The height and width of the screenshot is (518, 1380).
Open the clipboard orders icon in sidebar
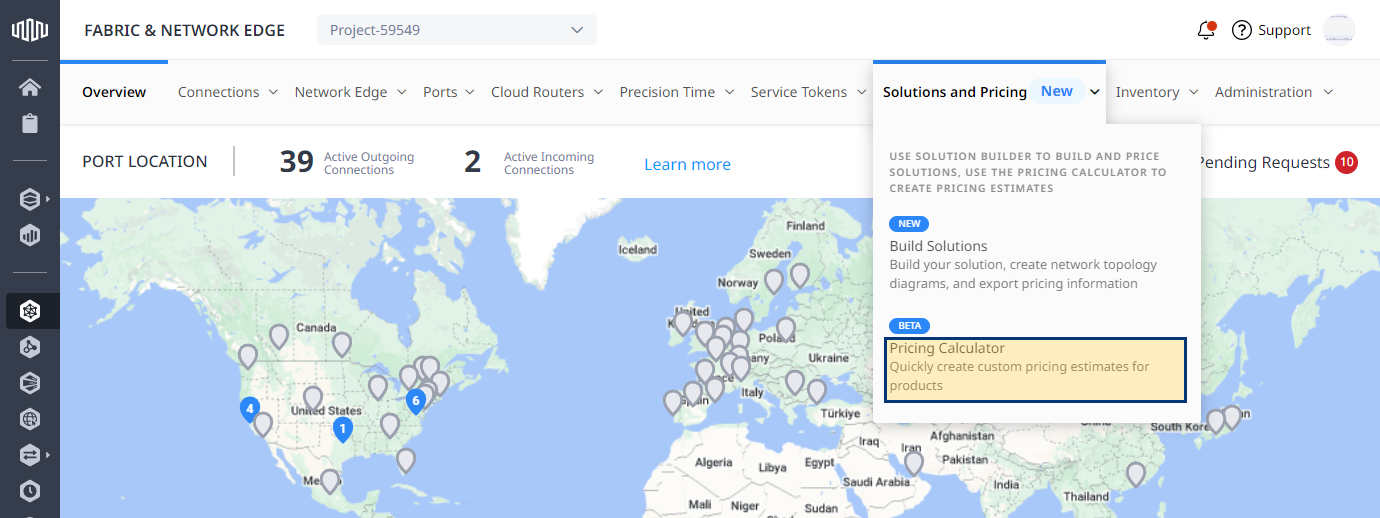(x=30, y=124)
